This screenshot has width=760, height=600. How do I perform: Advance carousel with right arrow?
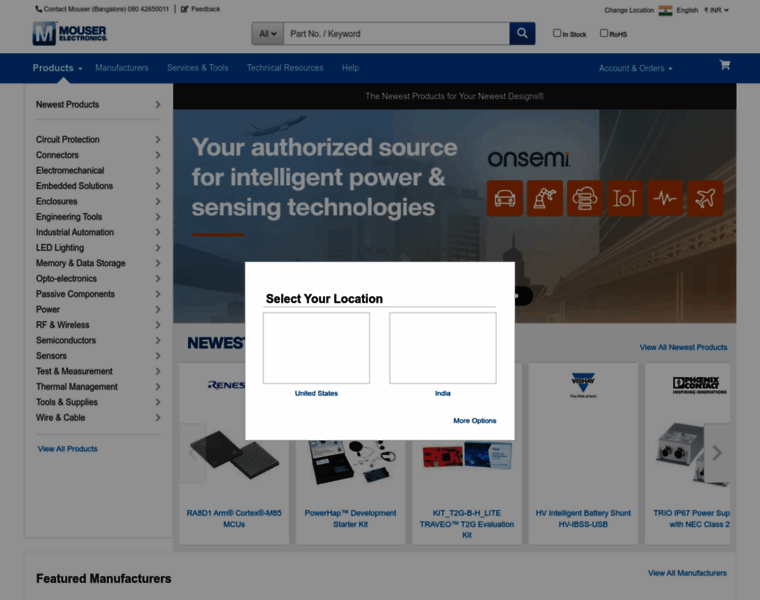(x=717, y=453)
